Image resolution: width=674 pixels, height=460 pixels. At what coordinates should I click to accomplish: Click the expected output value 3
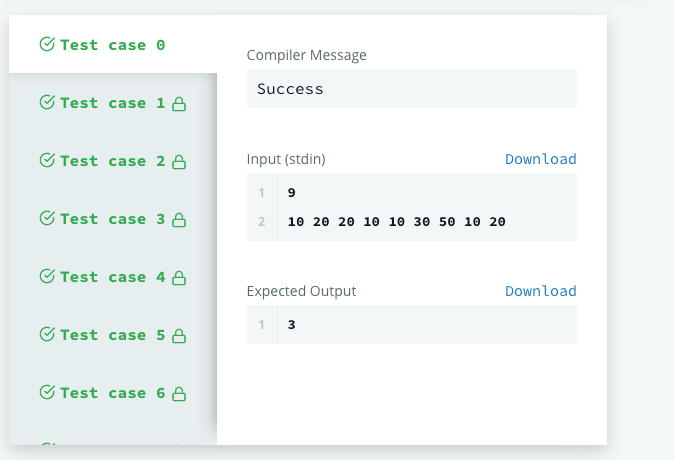[x=291, y=324]
